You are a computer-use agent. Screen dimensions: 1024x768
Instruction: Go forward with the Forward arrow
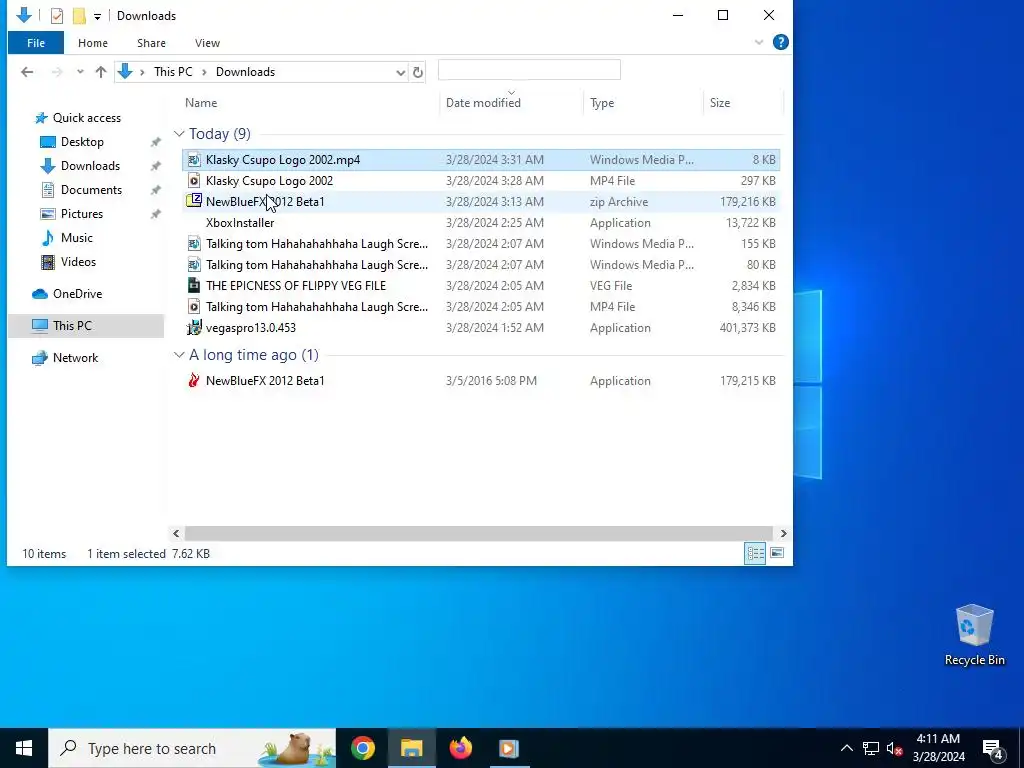click(x=57, y=72)
